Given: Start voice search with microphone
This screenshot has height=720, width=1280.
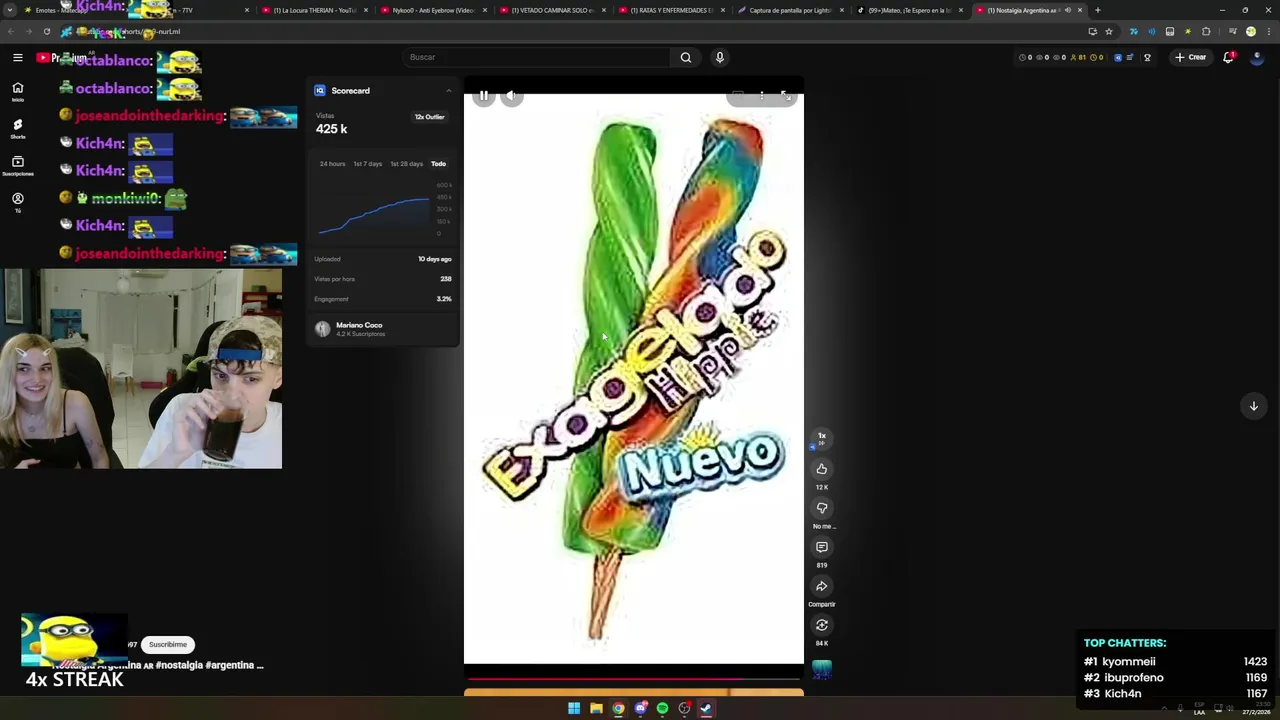Looking at the screenshot, I should [x=719, y=57].
